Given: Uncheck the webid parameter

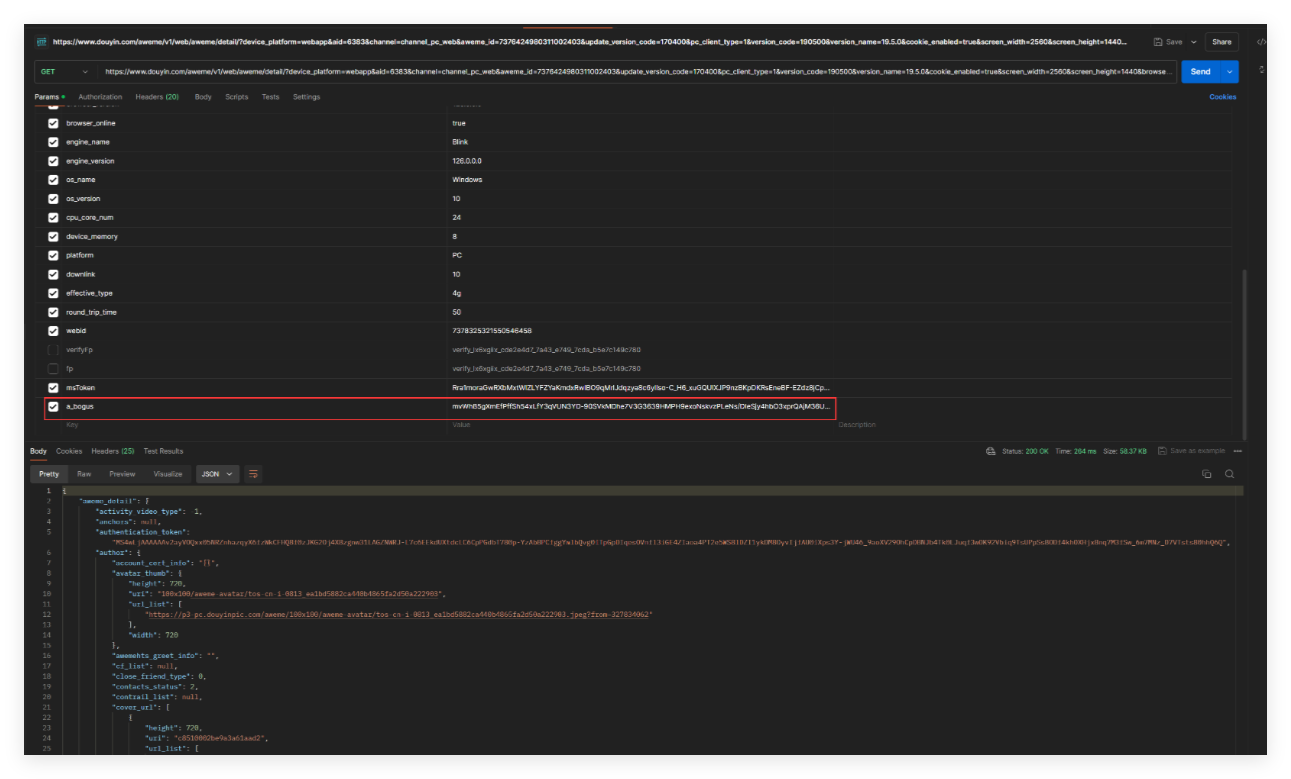Looking at the screenshot, I should (54, 331).
